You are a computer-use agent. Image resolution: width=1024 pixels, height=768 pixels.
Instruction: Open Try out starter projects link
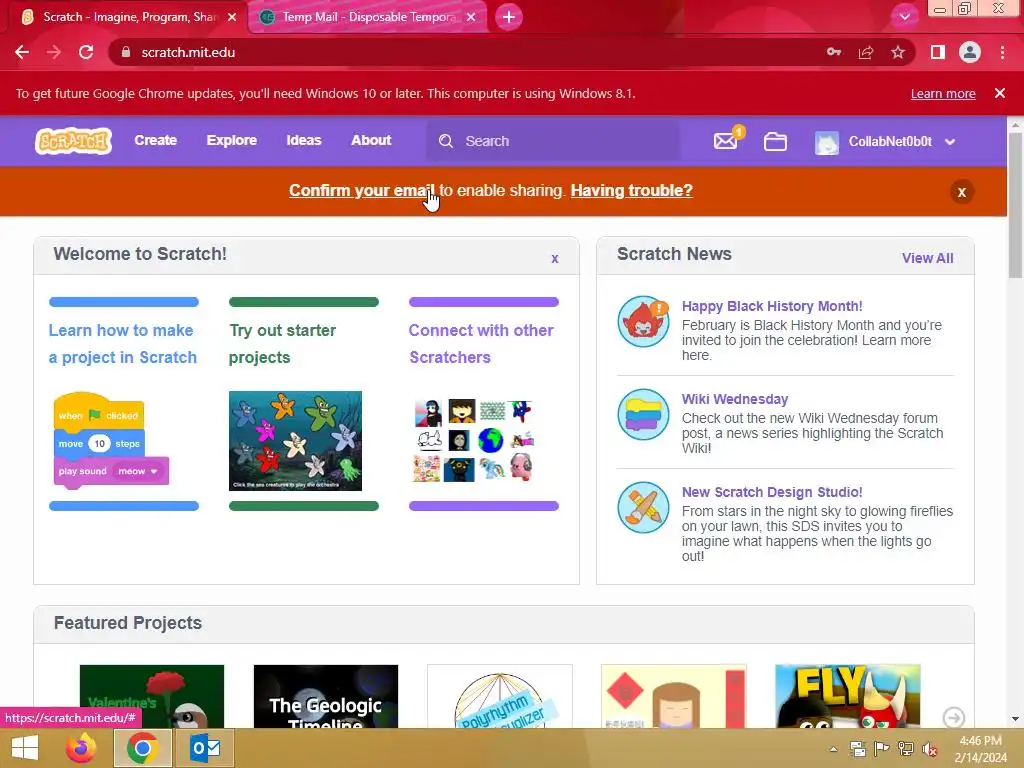click(x=282, y=344)
